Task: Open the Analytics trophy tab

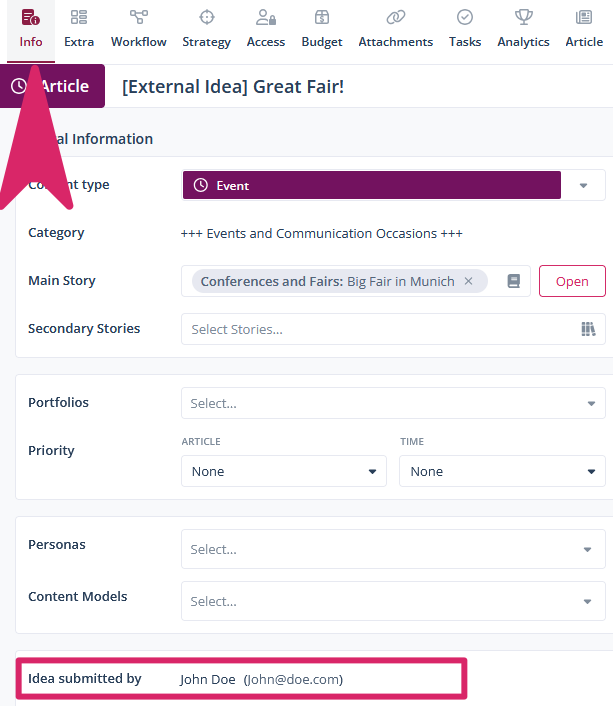Action: [523, 18]
